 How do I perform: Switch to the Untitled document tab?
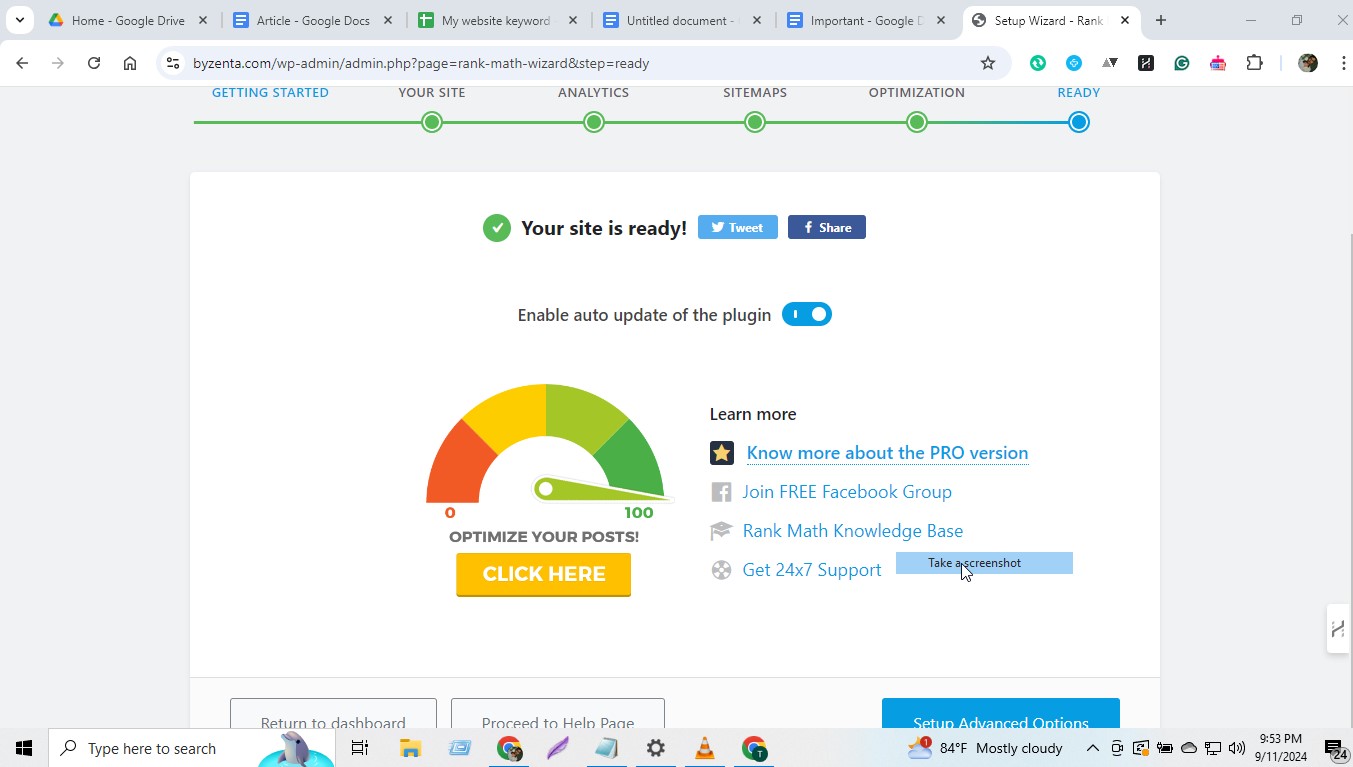tap(683, 20)
